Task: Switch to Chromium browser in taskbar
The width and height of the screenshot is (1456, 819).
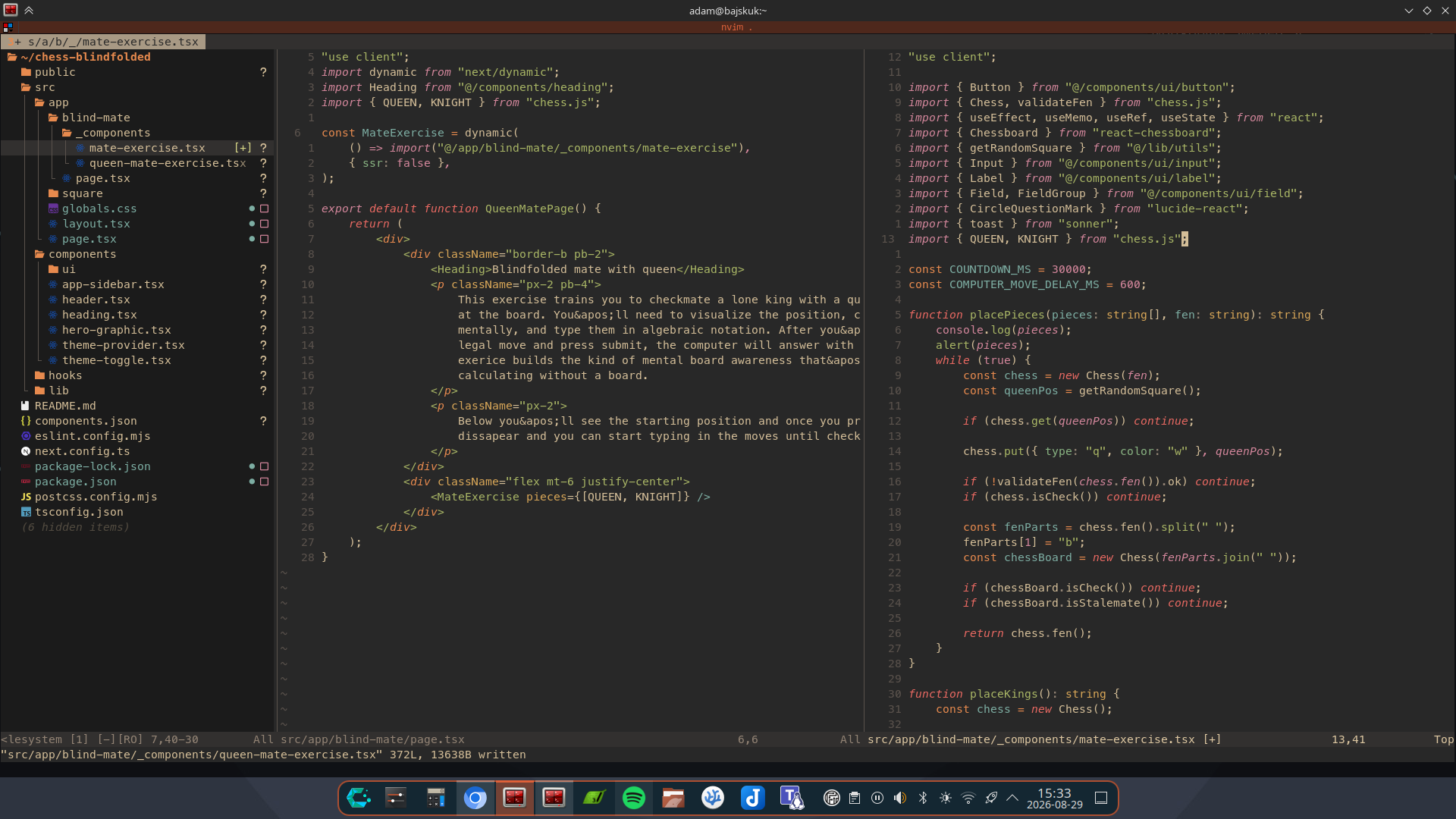Action: (x=475, y=798)
